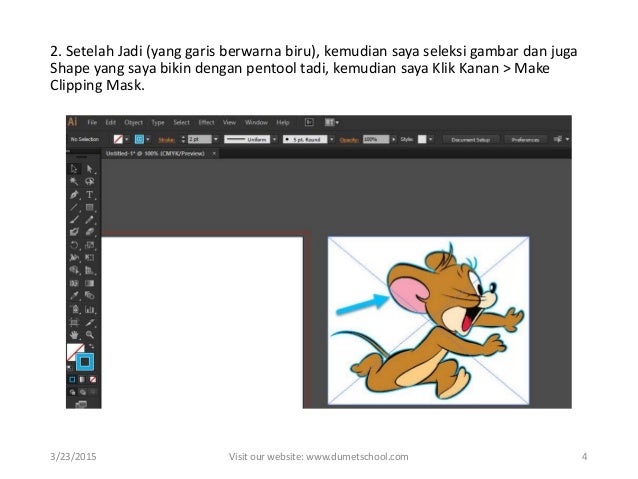Select the Pen tool
The image size is (638, 479).
click(x=74, y=195)
